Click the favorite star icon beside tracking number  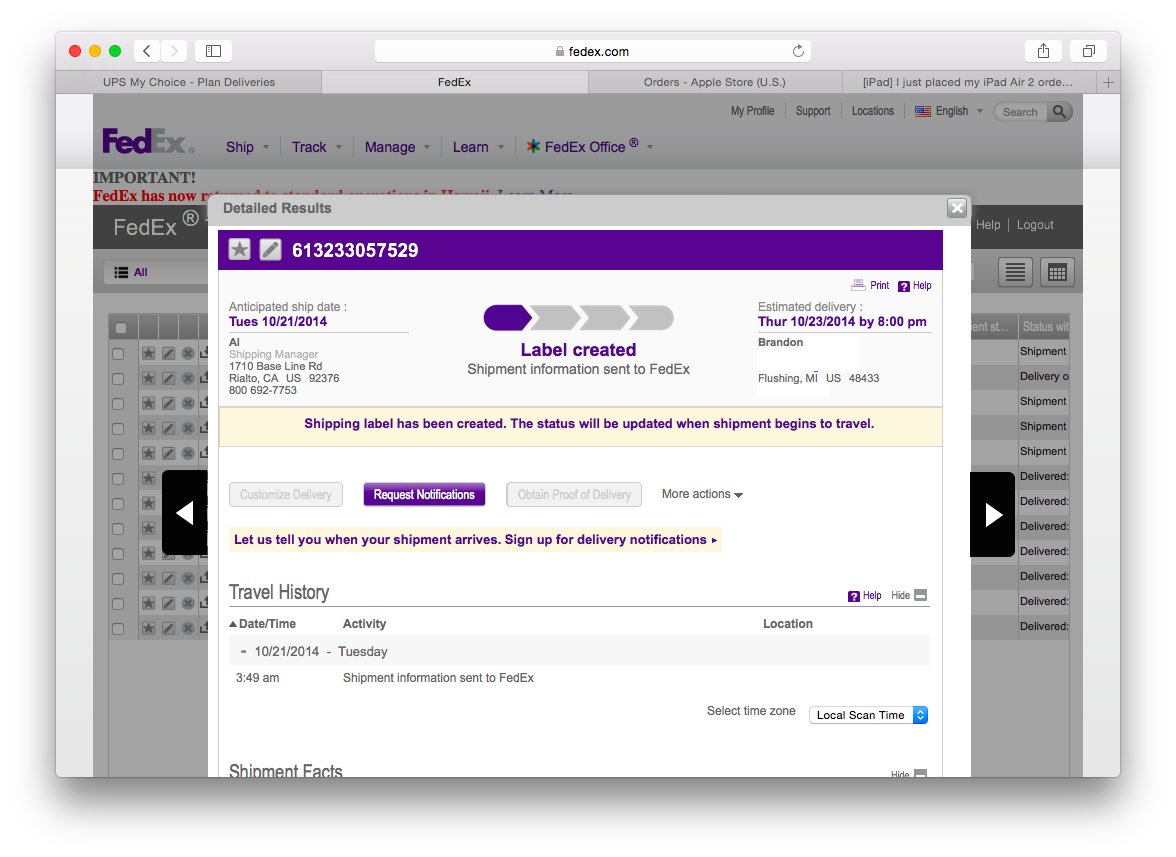click(x=239, y=249)
